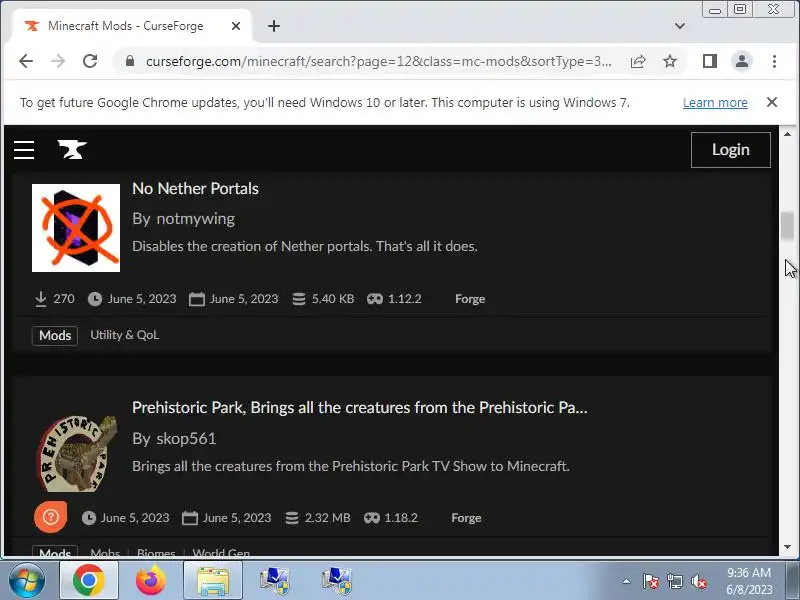Open the Utility & QoL category
This screenshot has height=600, width=800.
click(124, 335)
